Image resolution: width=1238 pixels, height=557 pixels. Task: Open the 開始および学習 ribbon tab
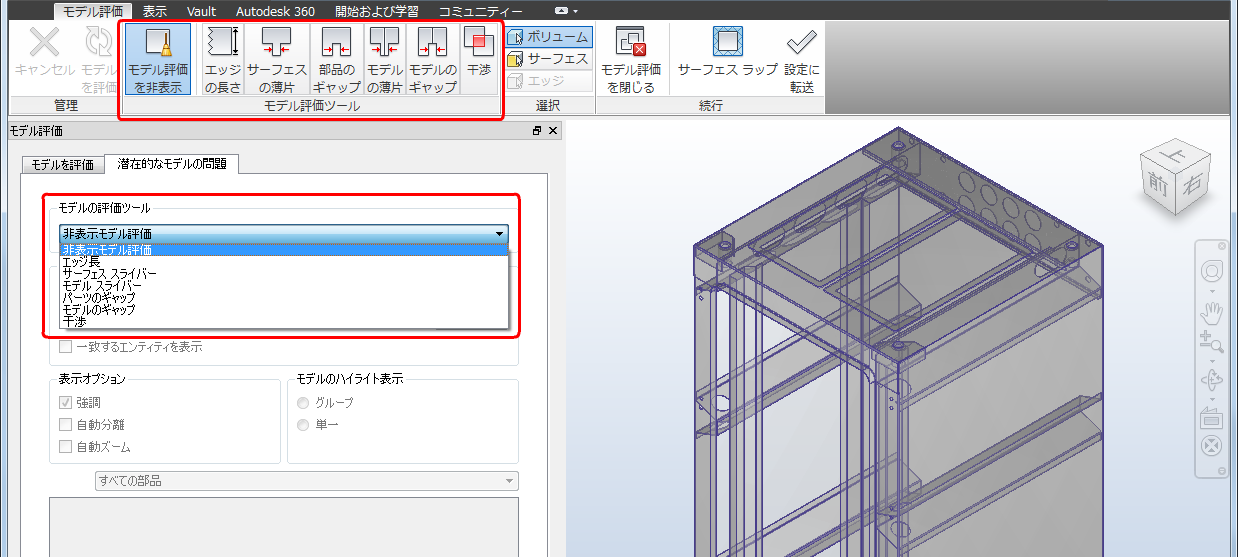tap(375, 11)
